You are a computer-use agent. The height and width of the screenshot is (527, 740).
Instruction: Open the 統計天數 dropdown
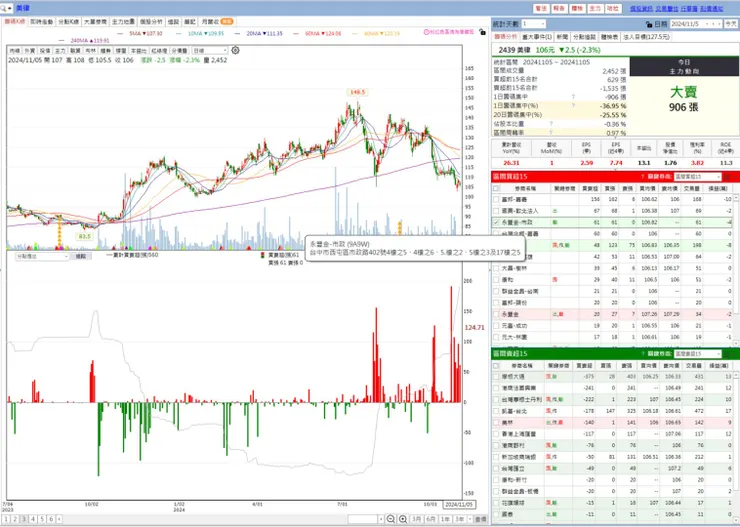pyautogui.click(x=534, y=24)
